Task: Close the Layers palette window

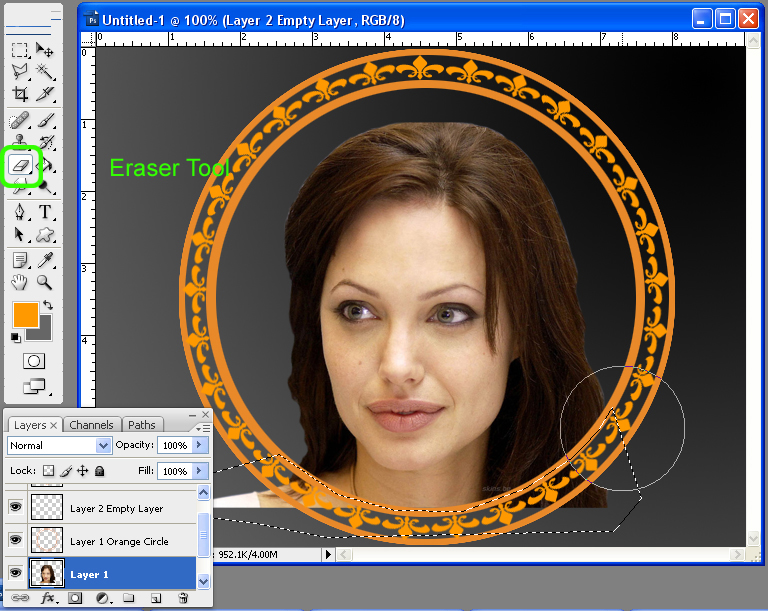Action: click(x=206, y=415)
